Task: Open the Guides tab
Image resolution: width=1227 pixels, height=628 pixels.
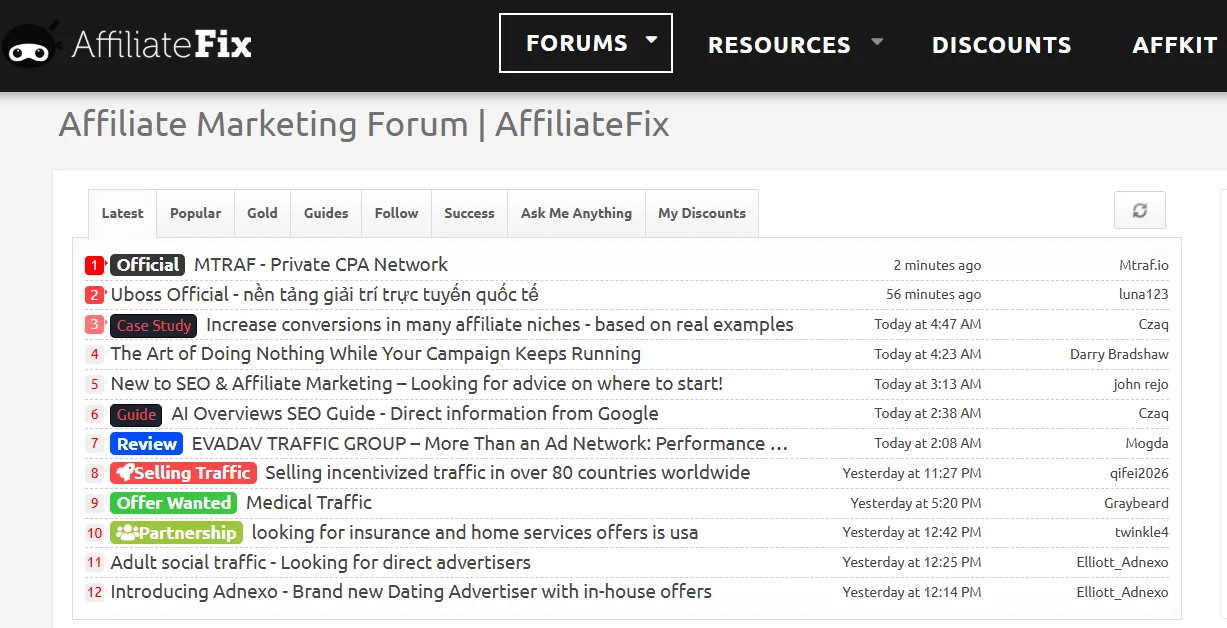Action: coord(326,213)
